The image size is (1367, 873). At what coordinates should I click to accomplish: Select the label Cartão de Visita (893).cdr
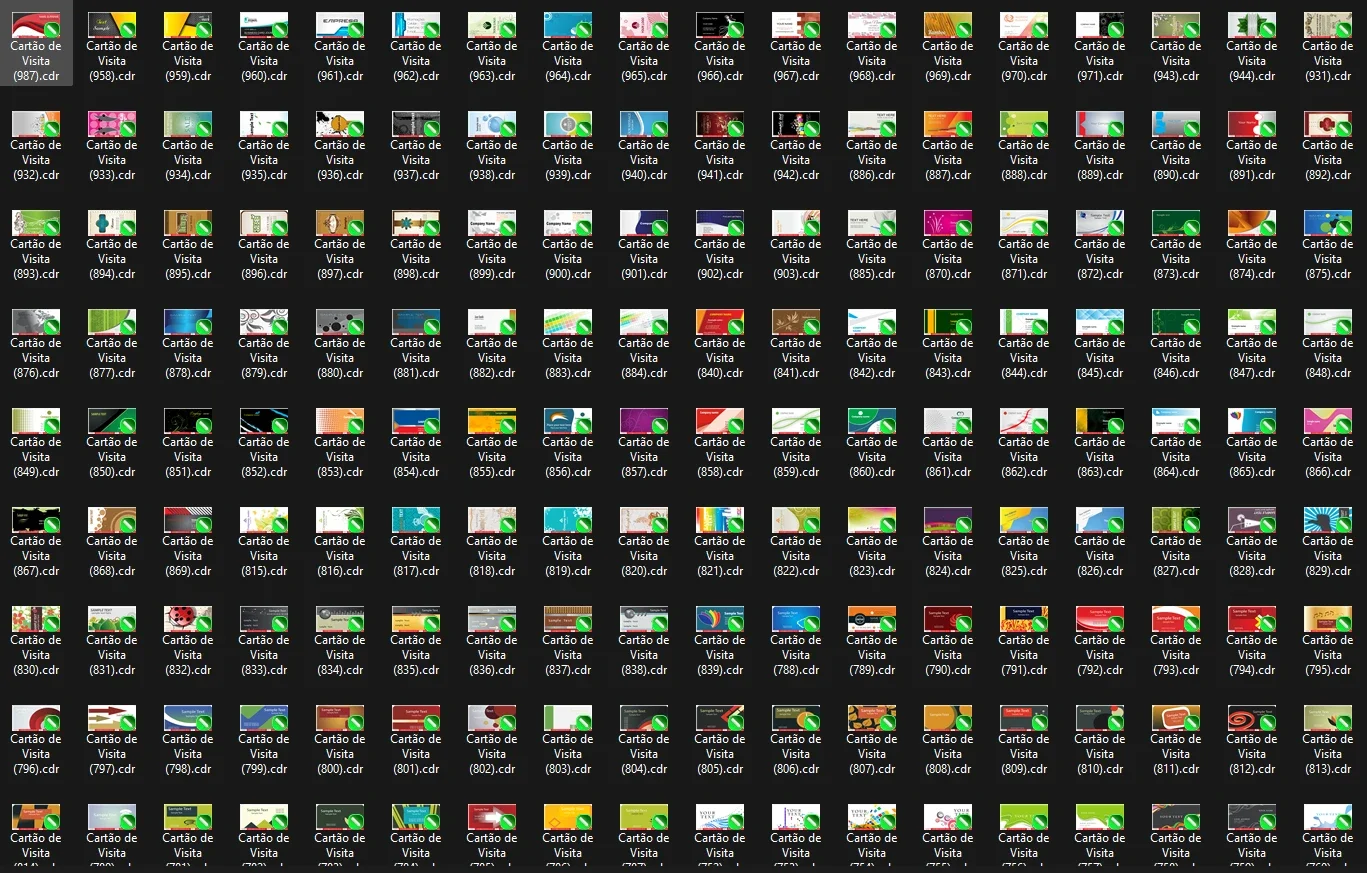pos(36,259)
